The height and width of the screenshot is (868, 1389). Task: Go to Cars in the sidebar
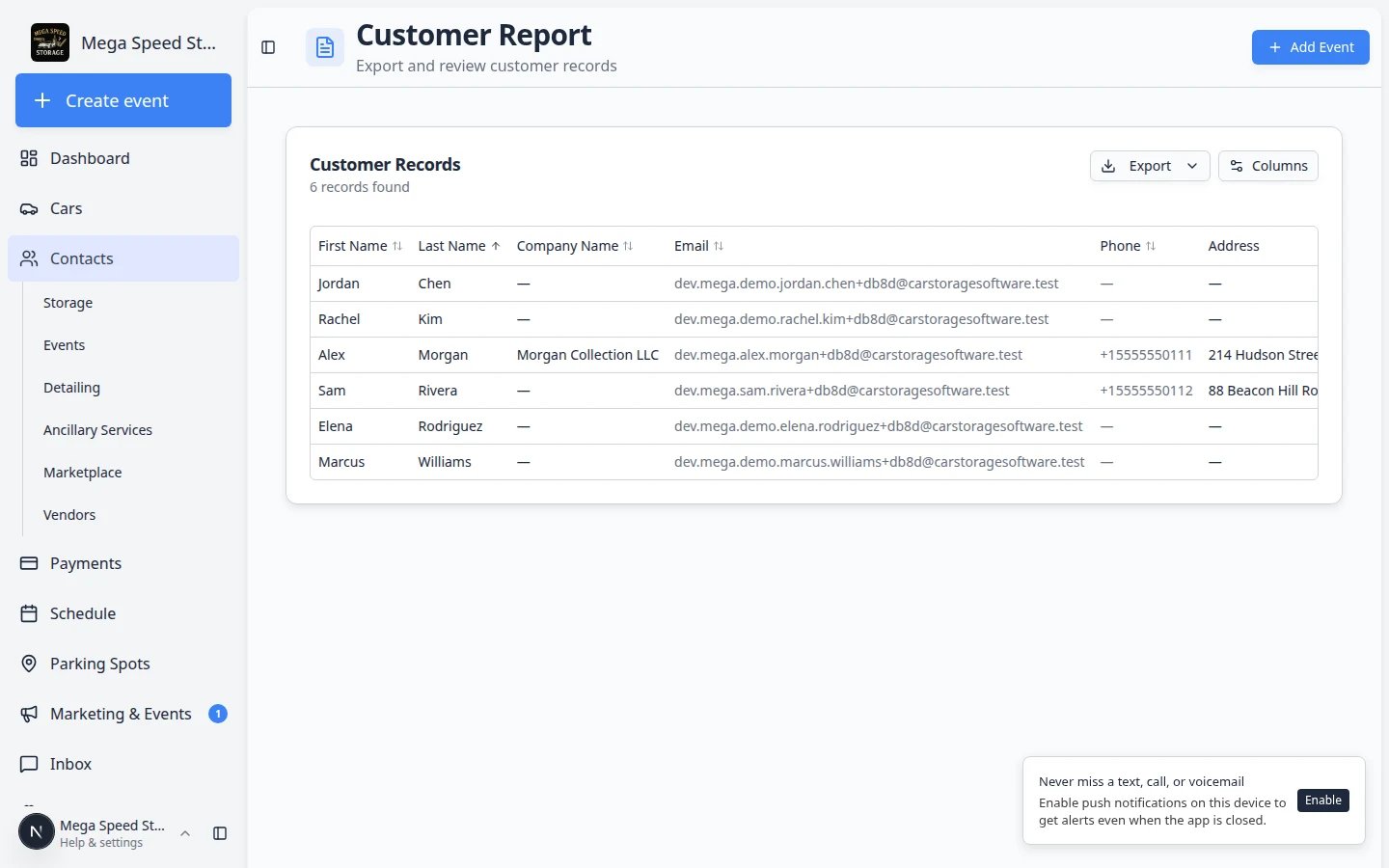(x=123, y=208)
